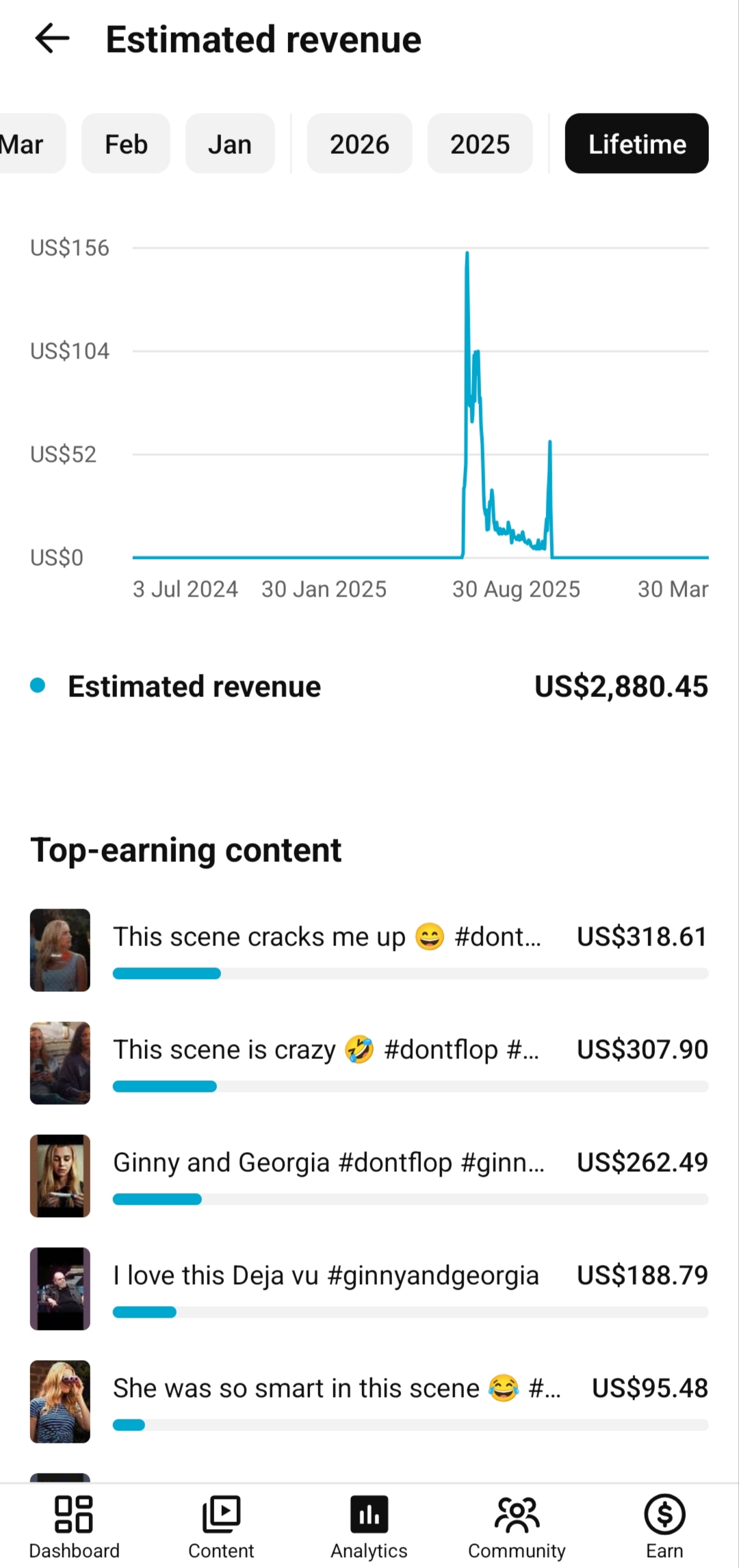Image resolution: width=739 pixels, height=1568 pixels.
Task: Click the US$318.61 revenue progress bar
Action: 411,974
